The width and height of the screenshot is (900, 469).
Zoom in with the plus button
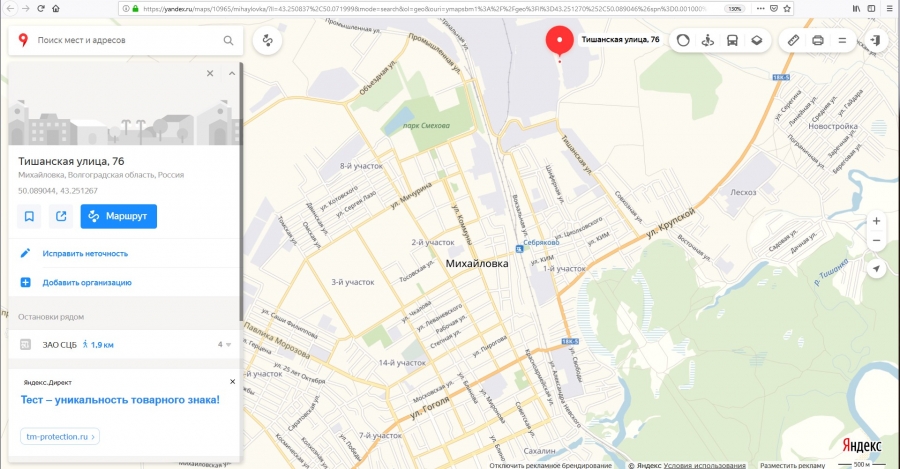(876, 221)
